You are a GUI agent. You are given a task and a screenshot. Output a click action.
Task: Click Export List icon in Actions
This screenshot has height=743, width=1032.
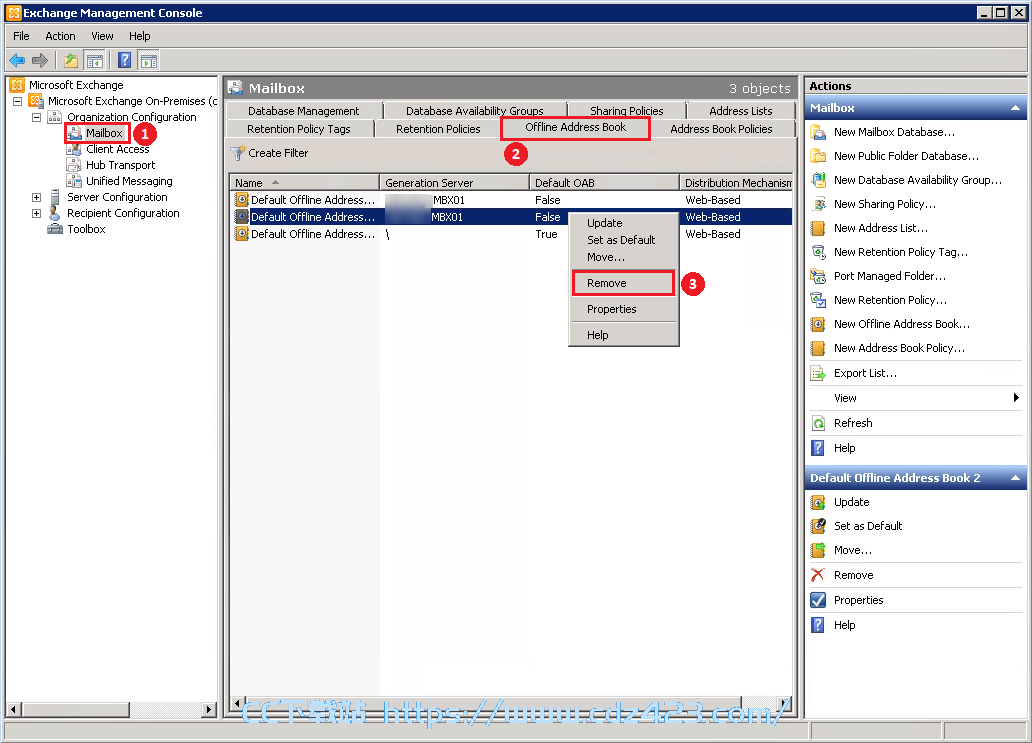click(818, 373)
